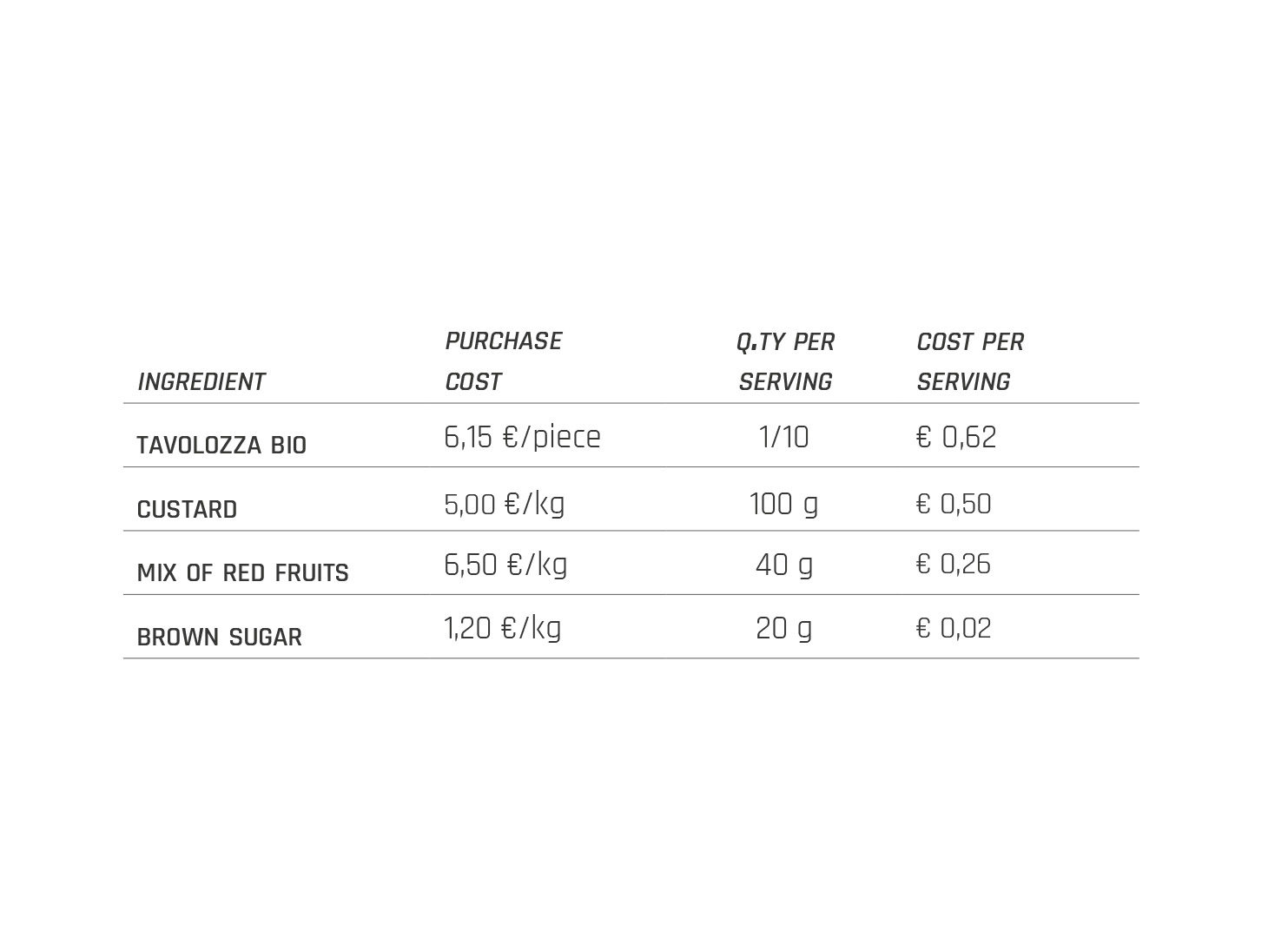
Task: Click the 100 g quantity cell
Action: [x=783, y=505]
